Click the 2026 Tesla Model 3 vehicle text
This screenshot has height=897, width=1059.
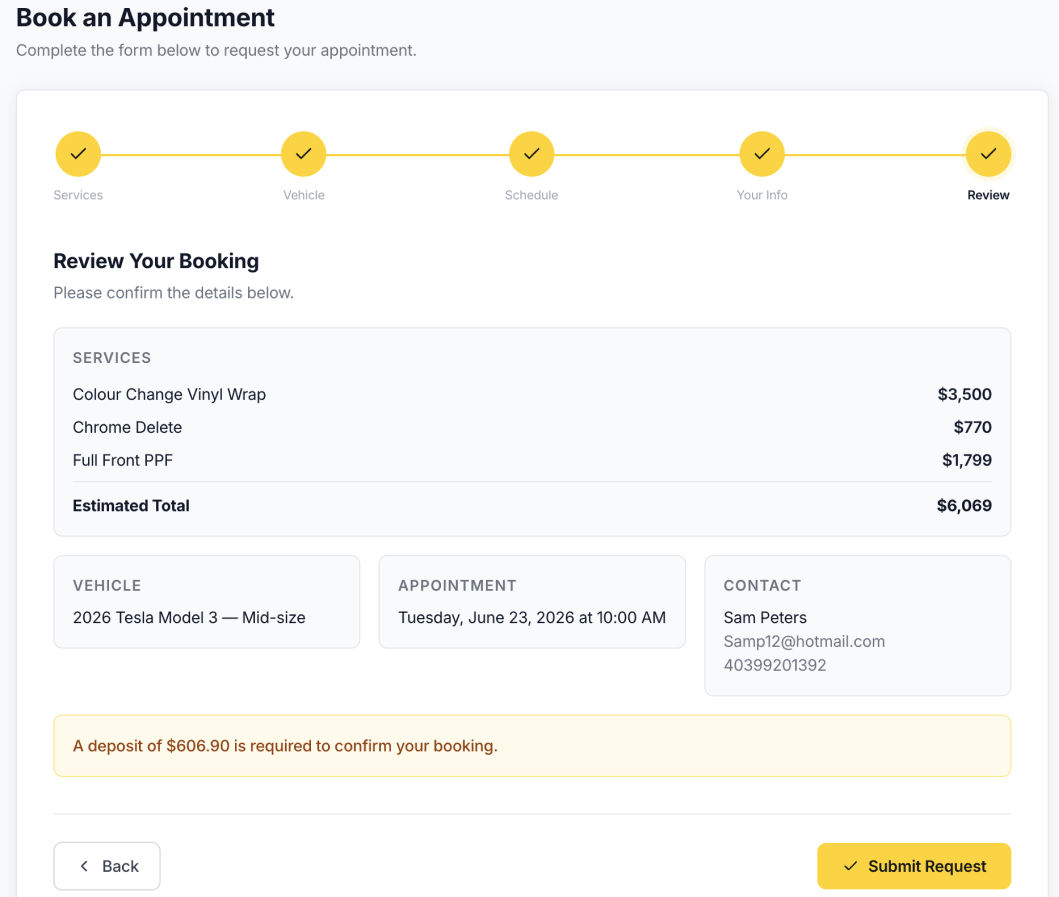pos(189,618)
